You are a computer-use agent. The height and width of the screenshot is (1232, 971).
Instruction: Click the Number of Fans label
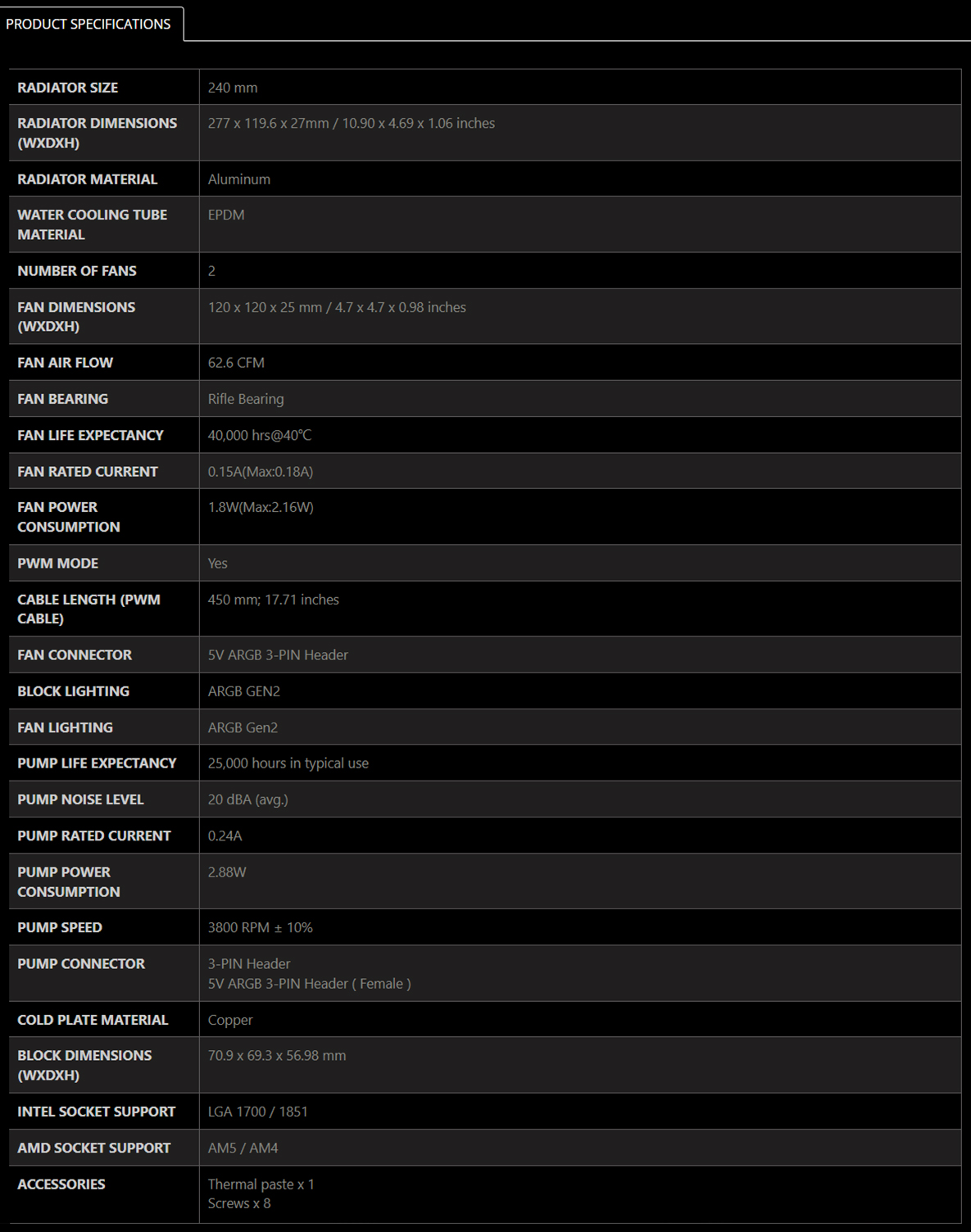point(77,270)
